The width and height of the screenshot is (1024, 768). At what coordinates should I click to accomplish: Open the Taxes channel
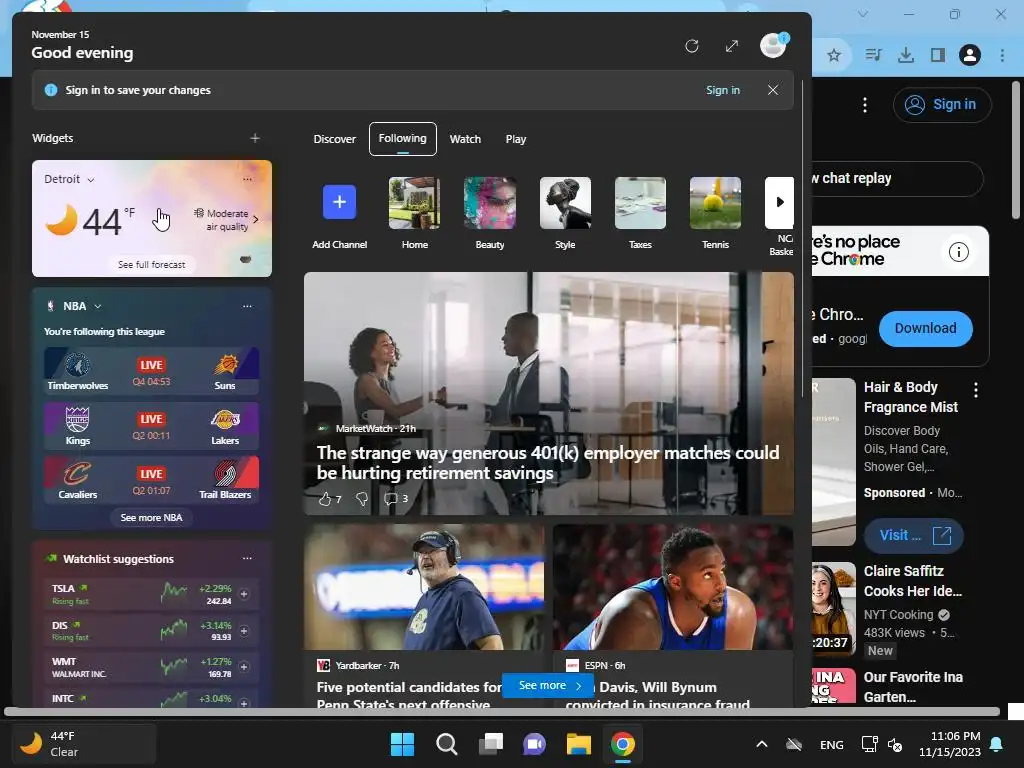pyautogui.click(x=640, y=214)
